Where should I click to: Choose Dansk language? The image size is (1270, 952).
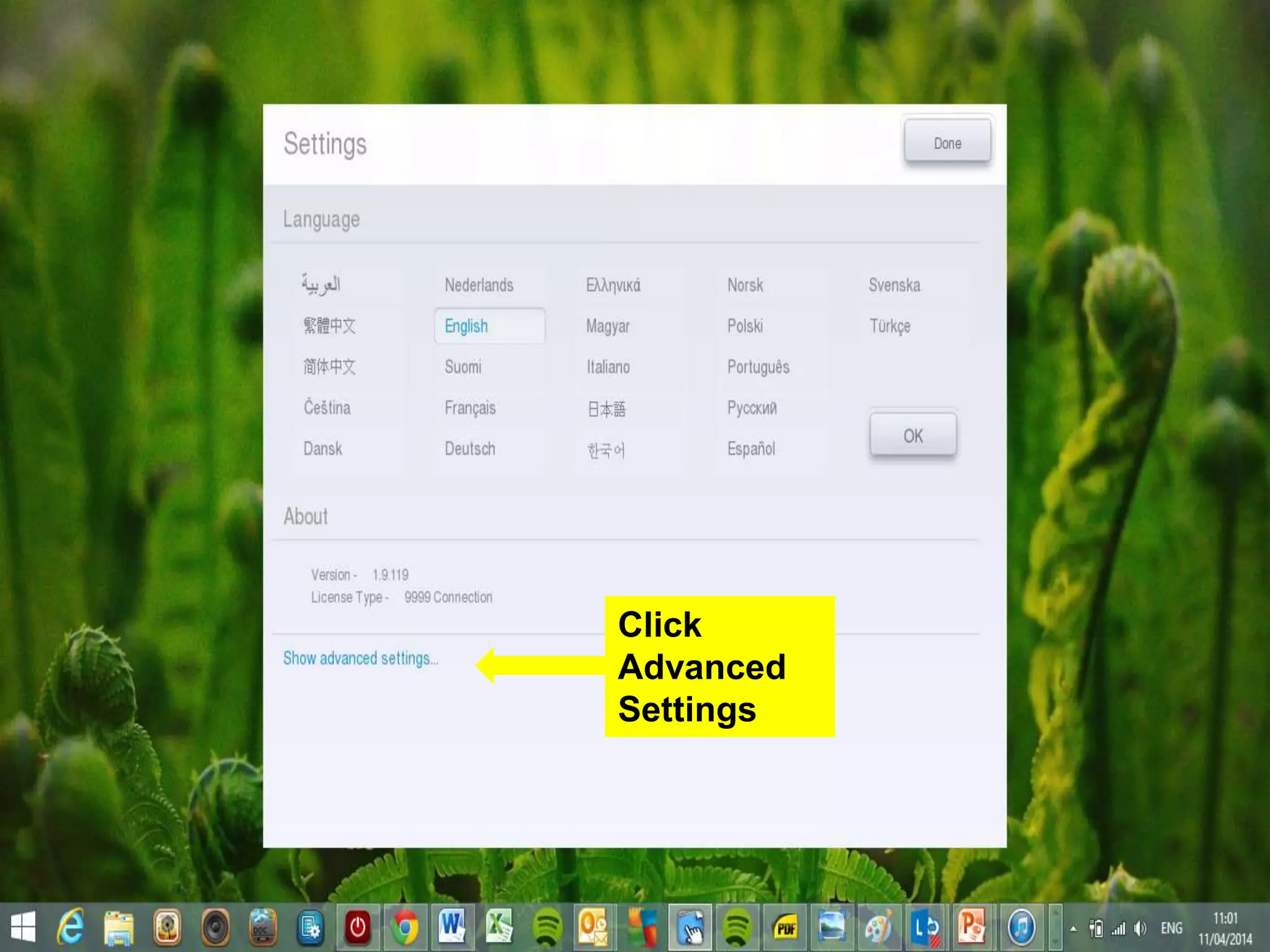pyautogui.click(x=322, y=449)
